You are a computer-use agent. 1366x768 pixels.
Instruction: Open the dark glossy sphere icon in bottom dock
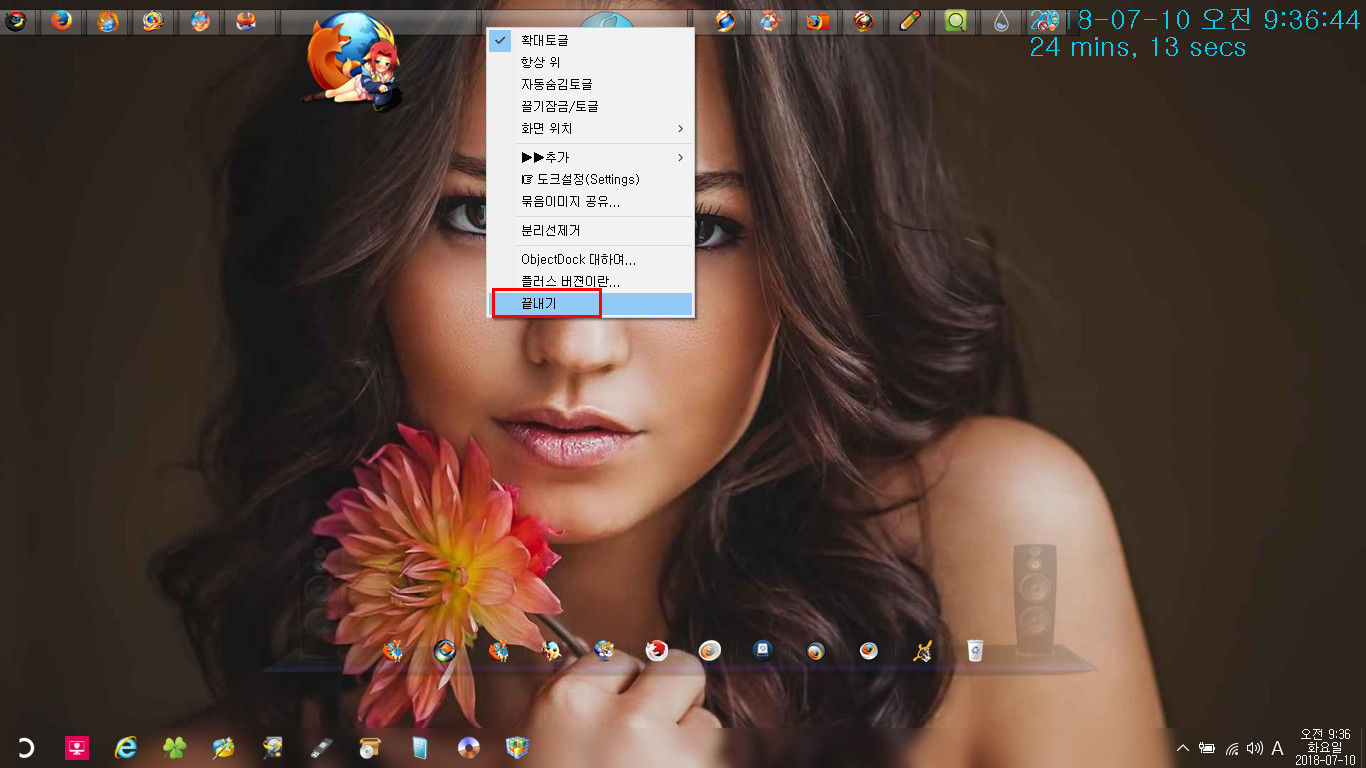(444, 651)
